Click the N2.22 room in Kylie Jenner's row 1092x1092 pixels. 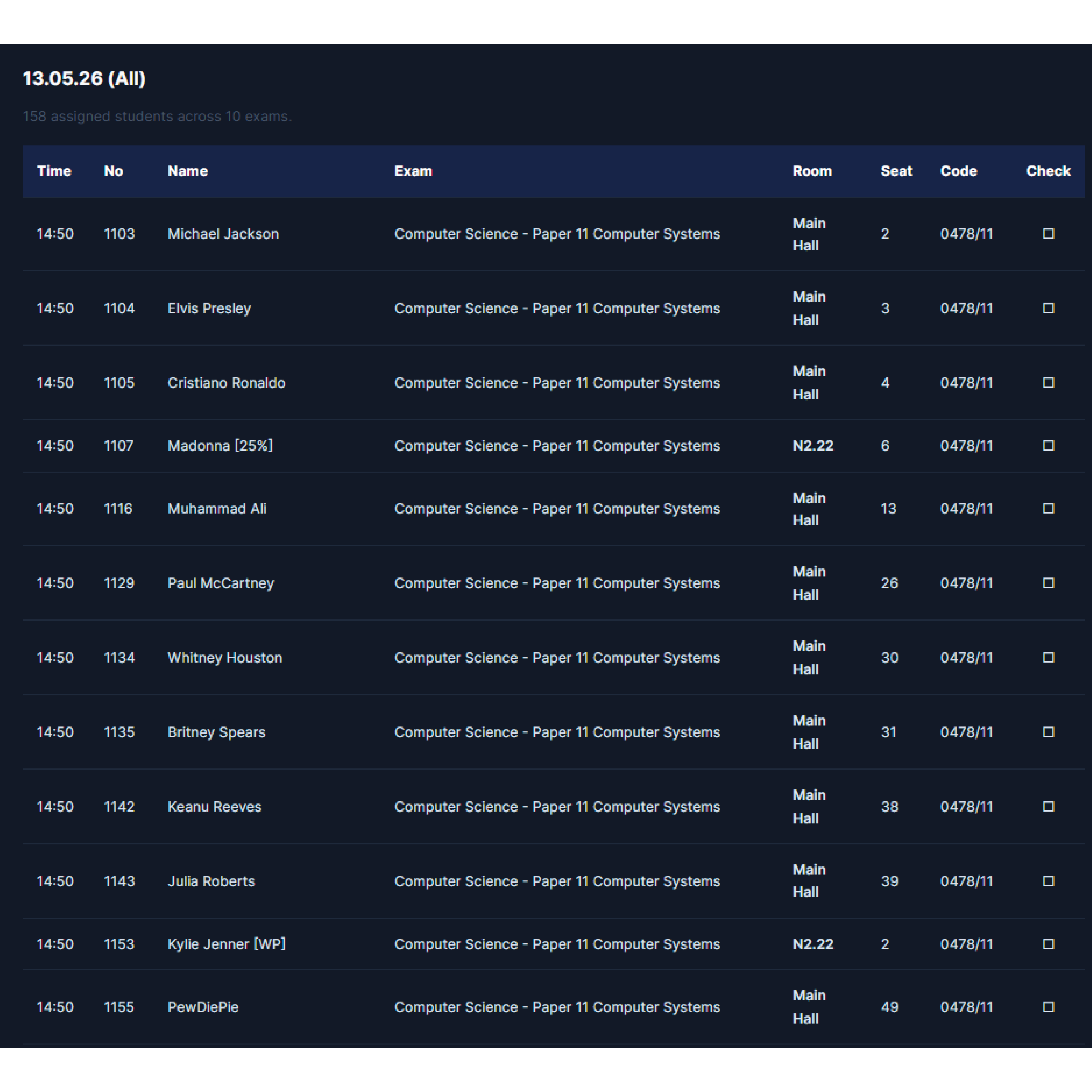[x=813, y=944]
